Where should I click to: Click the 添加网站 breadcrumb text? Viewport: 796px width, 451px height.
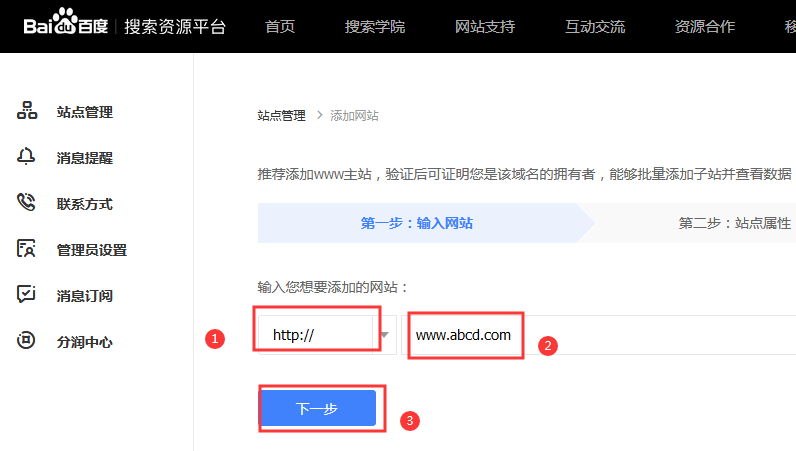[355, 115]
